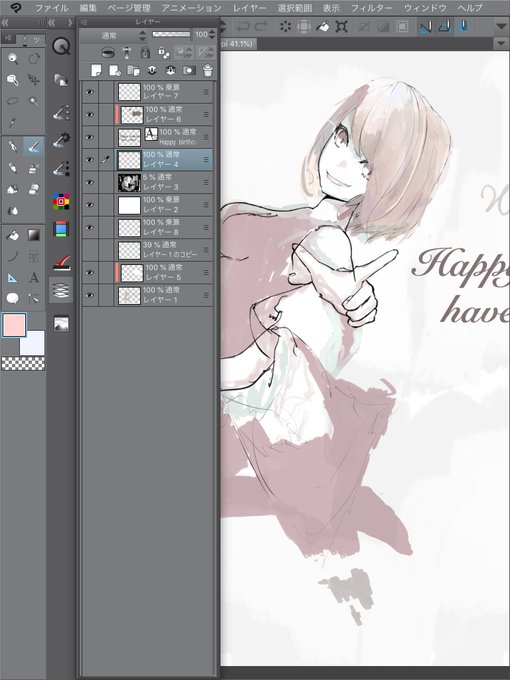The height and width of the screenshot is (680, 510).
Task: Open the ウィンドウ menu
Action: point(425,8)
